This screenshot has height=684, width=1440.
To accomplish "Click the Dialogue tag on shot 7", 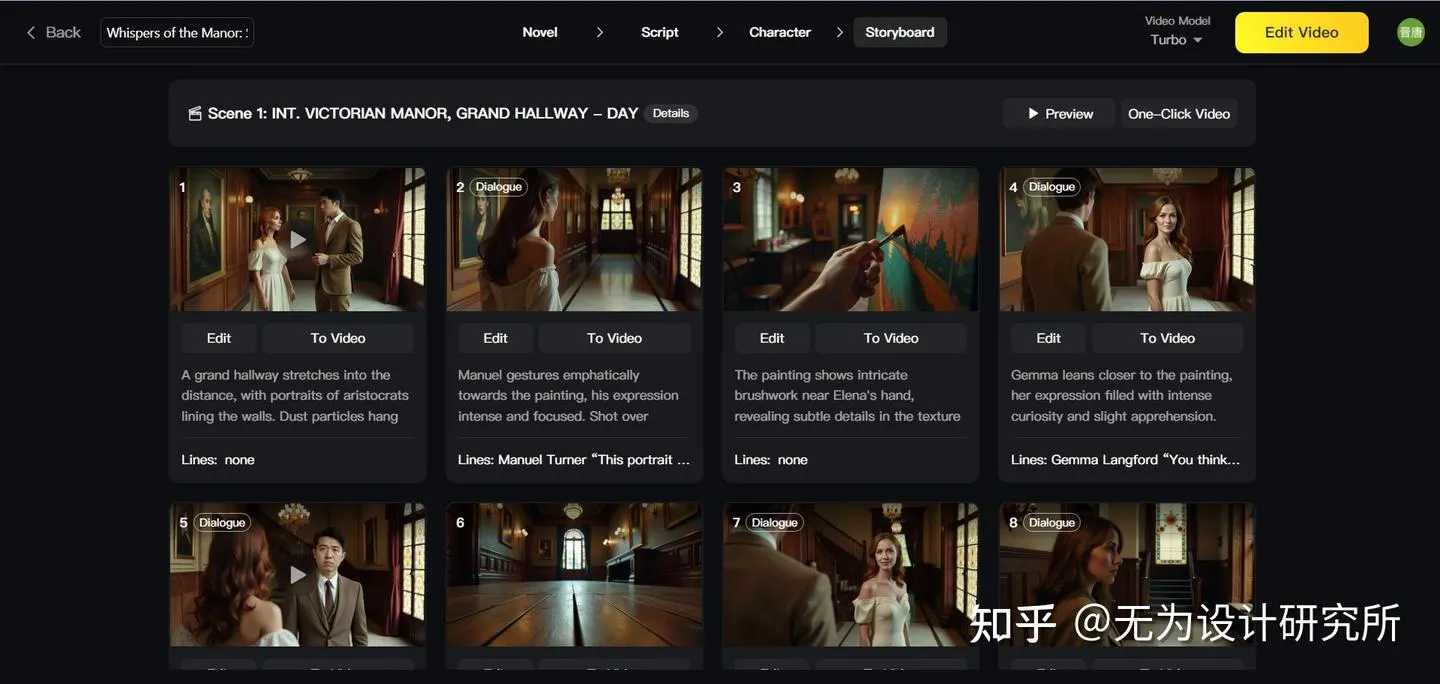I will [775, 523].
